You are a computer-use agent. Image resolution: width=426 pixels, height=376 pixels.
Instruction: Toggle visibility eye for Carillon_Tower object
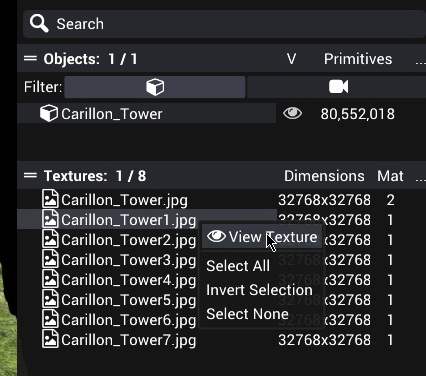tap(292, 113)
